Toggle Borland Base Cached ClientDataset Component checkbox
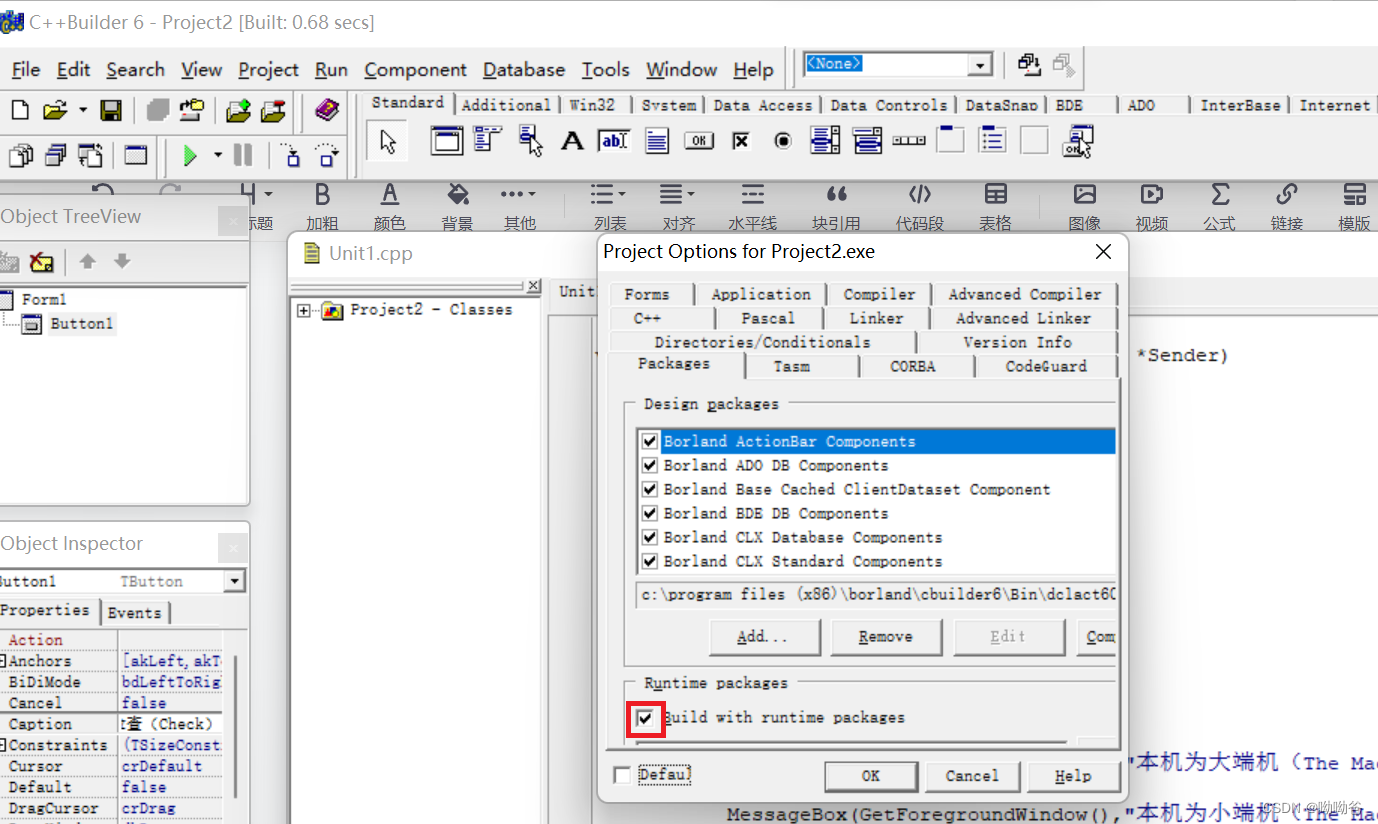Viewport: 1378px width, 824px height. 650,489
